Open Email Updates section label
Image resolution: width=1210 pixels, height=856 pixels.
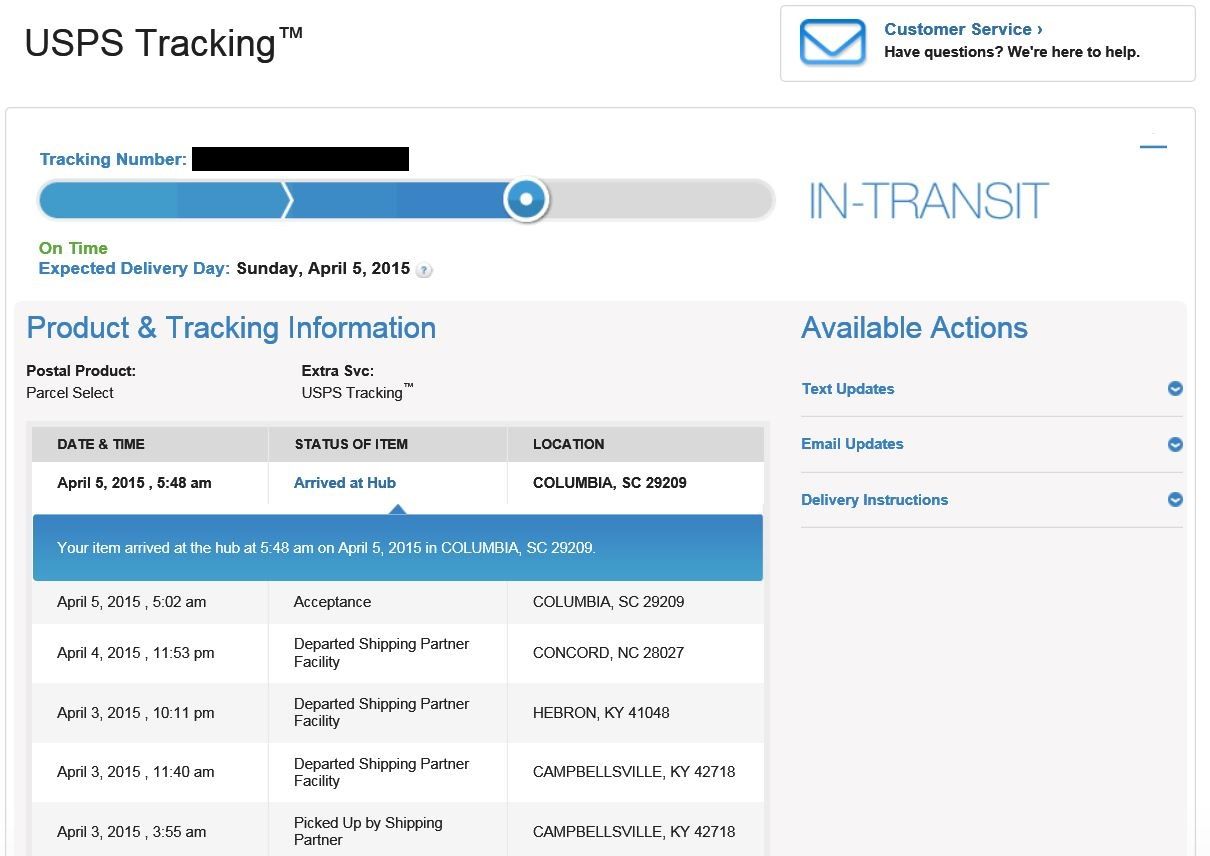pyautogui.click(x=852, y=444)
